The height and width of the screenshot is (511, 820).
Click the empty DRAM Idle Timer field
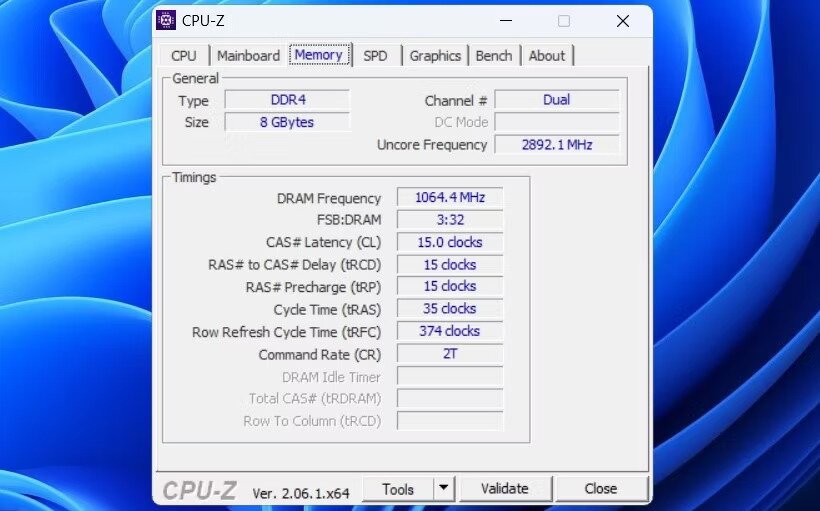pos(450,377)
